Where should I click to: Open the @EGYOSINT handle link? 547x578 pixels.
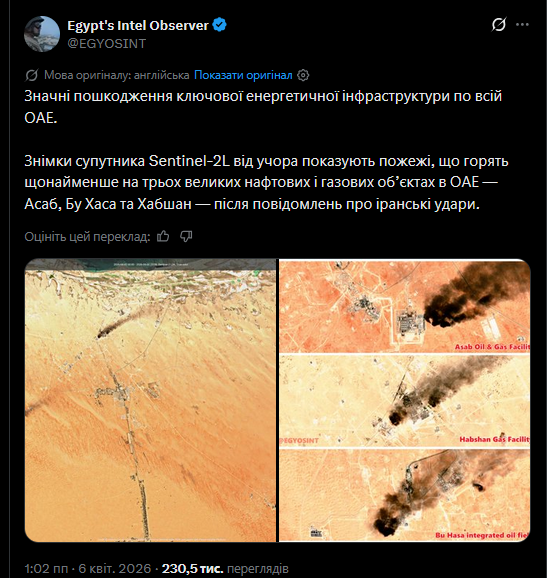(x=107, y=43)
